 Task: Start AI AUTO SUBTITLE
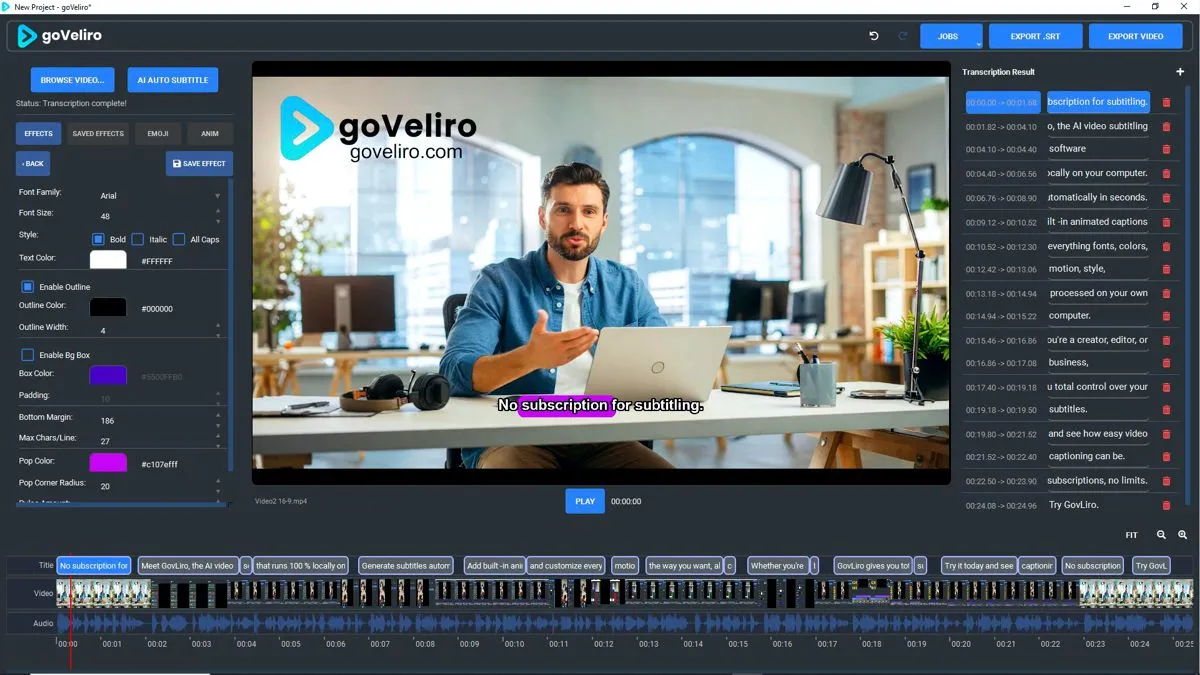pyautogui.click(x=173, y=80)
